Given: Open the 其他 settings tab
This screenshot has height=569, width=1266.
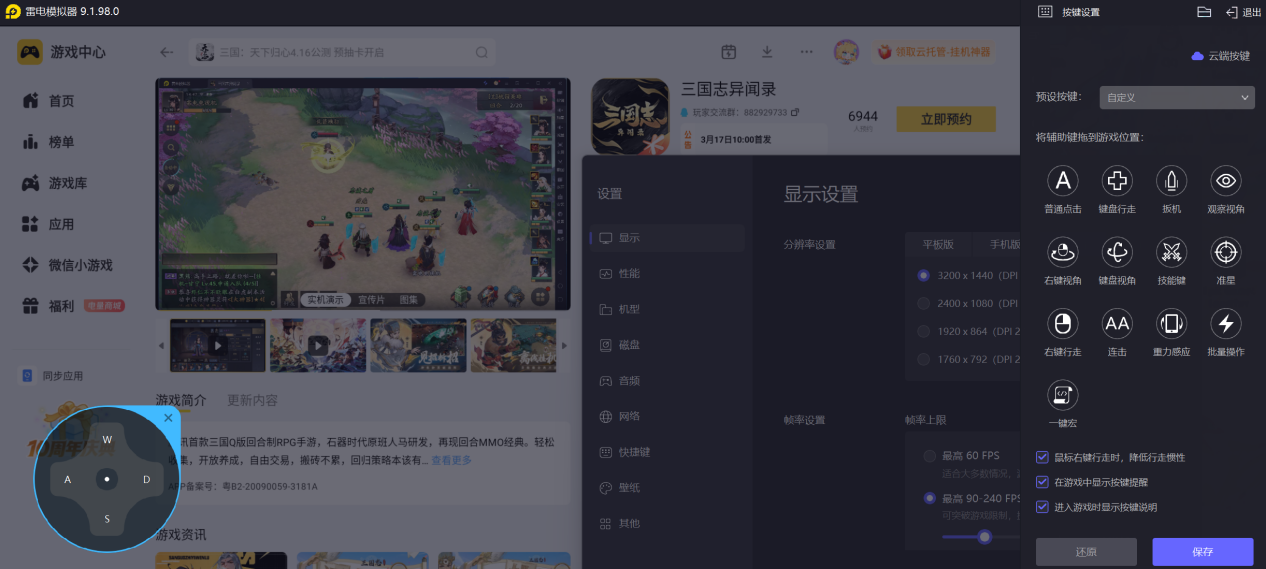Looking at the screenshot, I should click(x=667, y=523).
